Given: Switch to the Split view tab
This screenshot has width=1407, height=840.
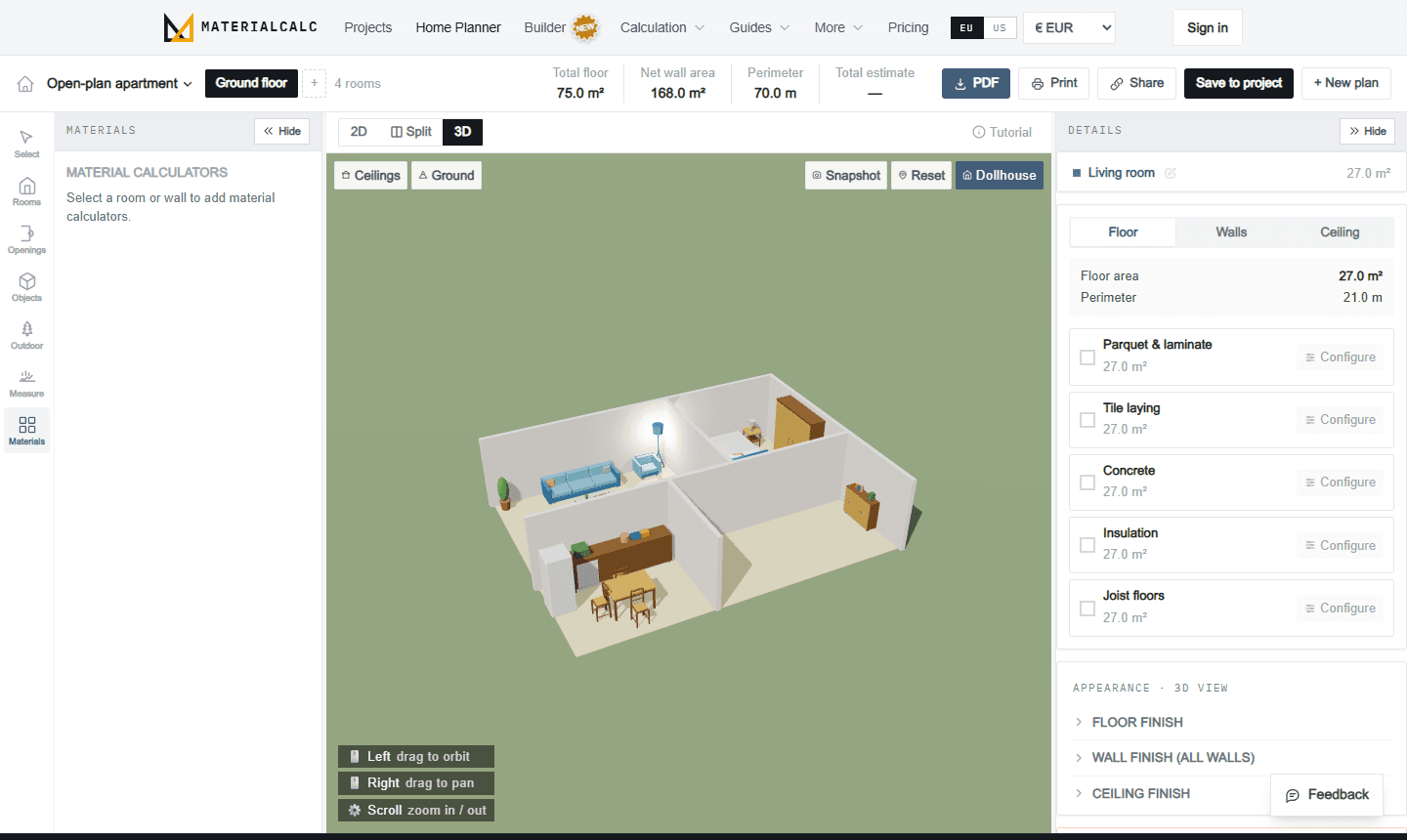Looking at the screenshot, I should point(411,132).
